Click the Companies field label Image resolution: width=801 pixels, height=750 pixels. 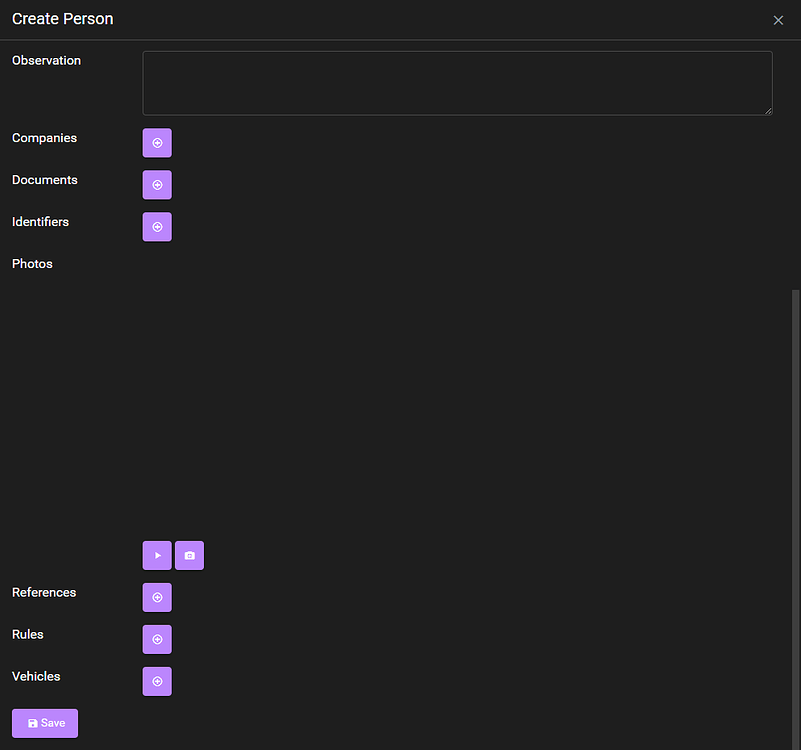tap(44, 138)
